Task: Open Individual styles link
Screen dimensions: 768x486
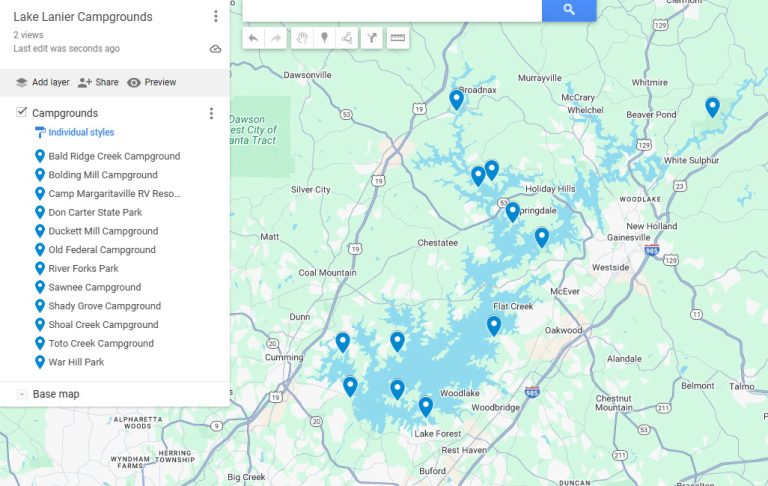Action: pos(81,132)
